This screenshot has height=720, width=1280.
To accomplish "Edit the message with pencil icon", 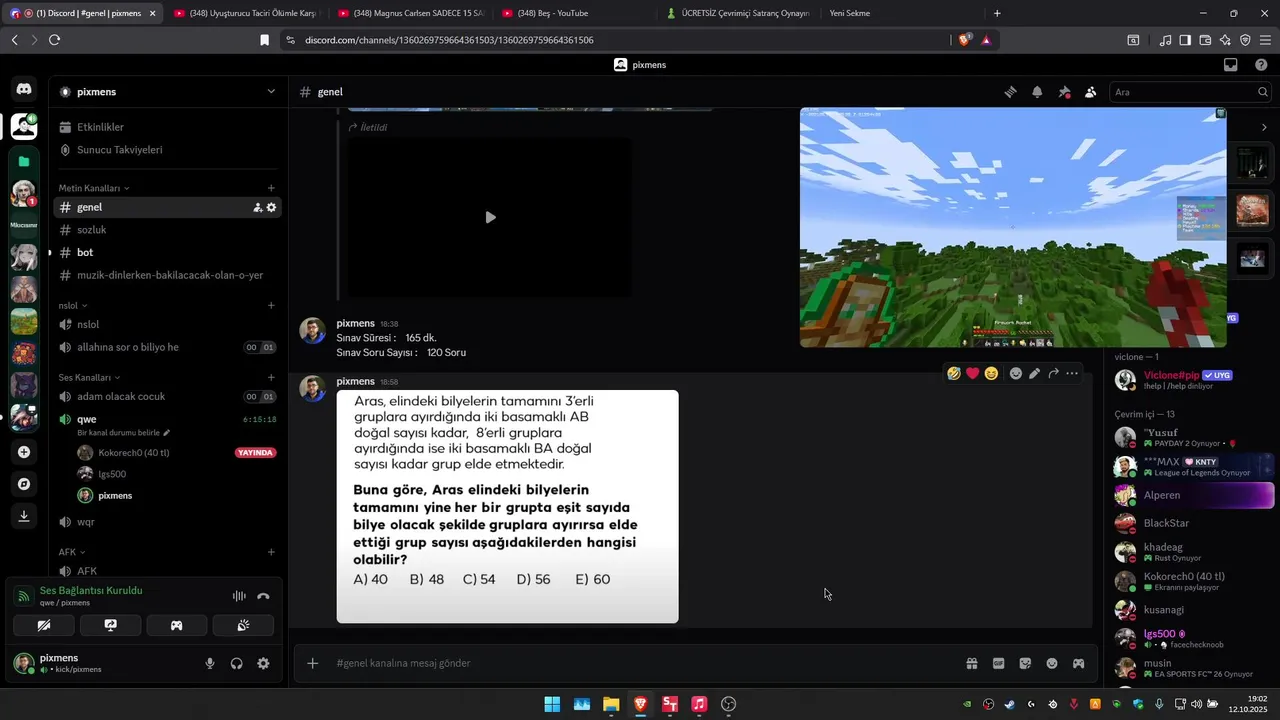I will tap(1034, 373).
